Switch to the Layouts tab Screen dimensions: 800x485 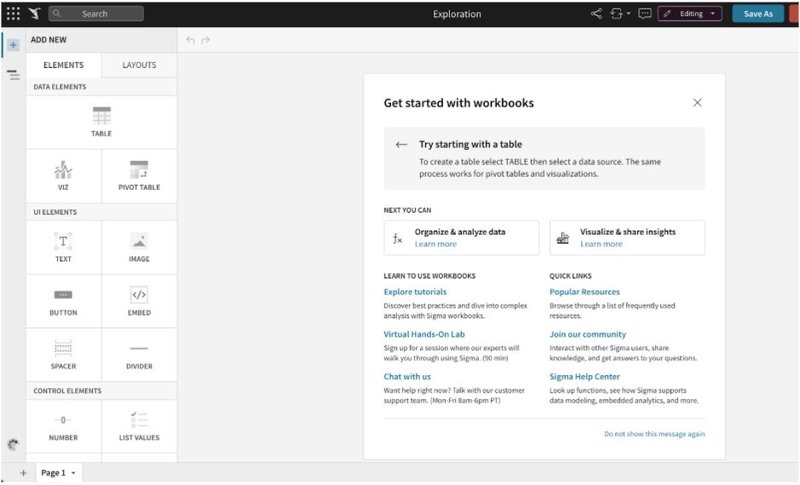139,65
